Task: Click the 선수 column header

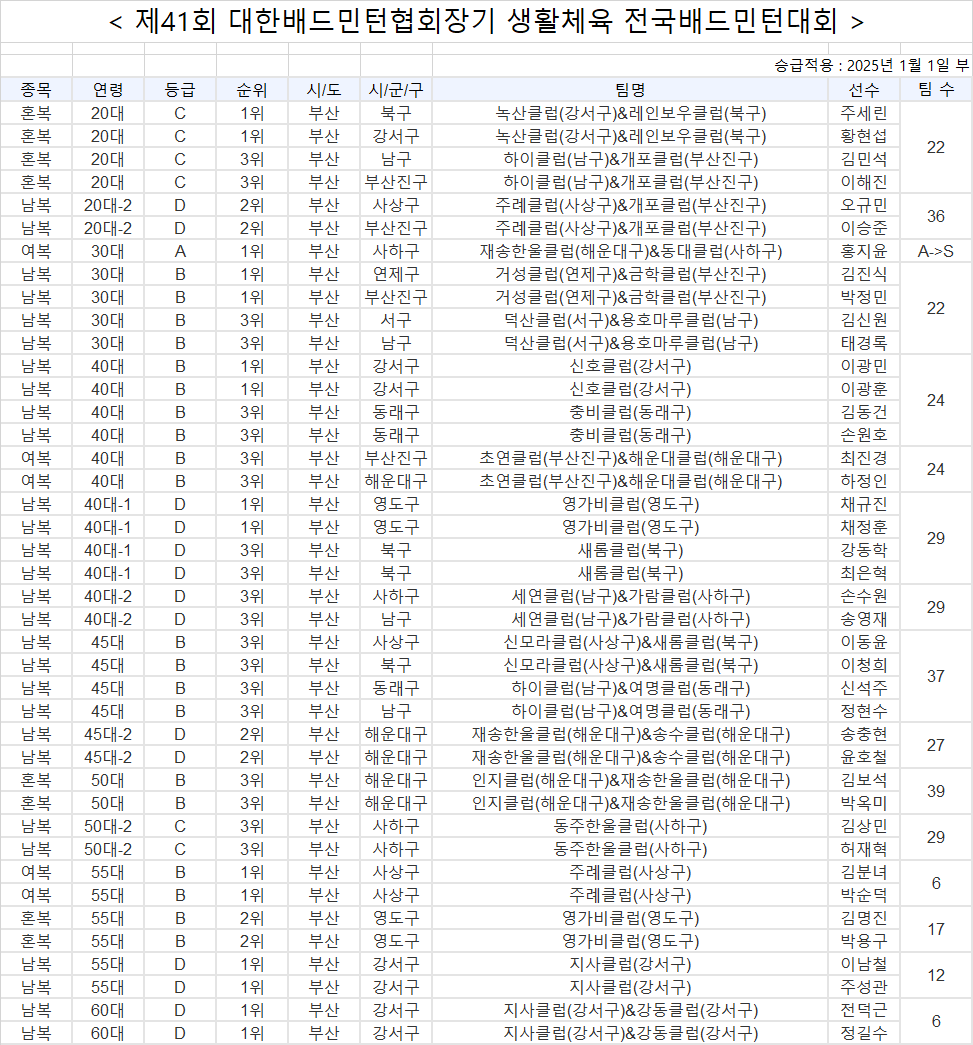Action: [x=864, y=89]
